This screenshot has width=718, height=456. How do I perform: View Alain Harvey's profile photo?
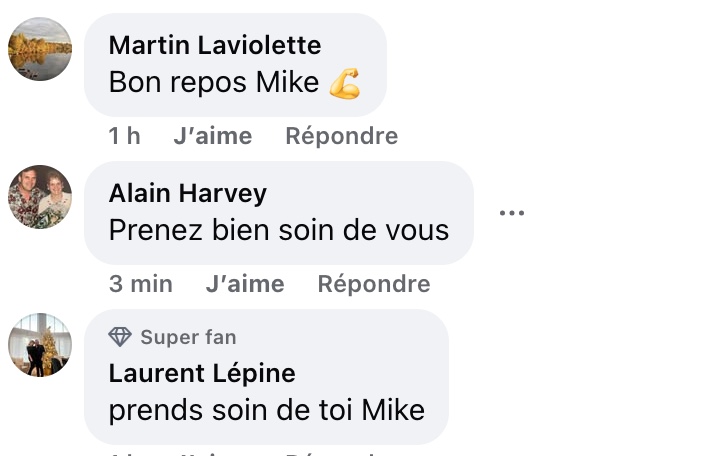pos(40,197)
